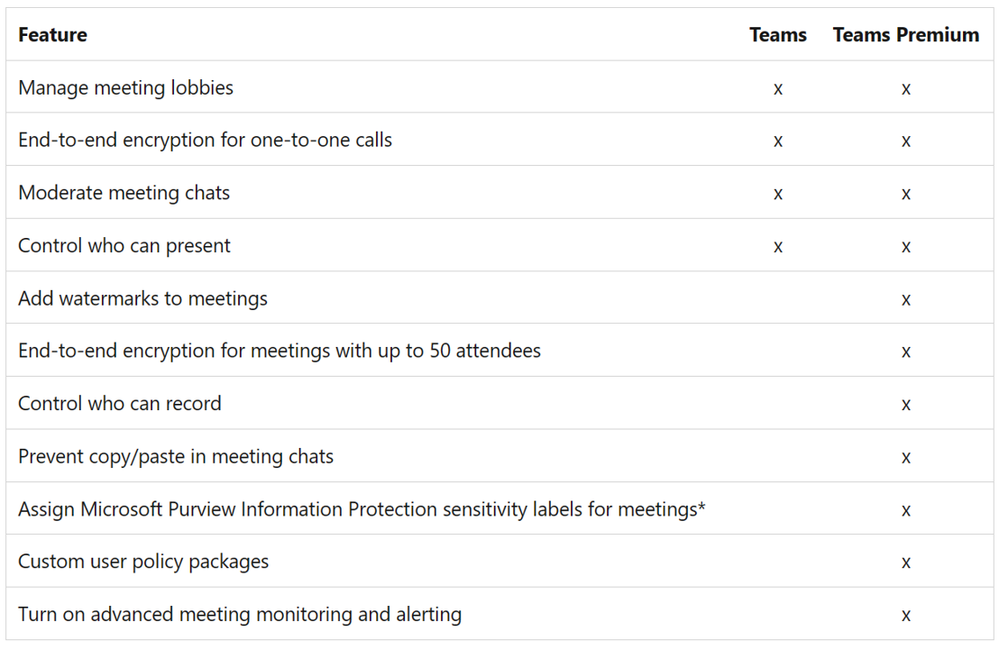Click the Teams column header
Screen dimensions: 999x649
(x=778, y=35)
